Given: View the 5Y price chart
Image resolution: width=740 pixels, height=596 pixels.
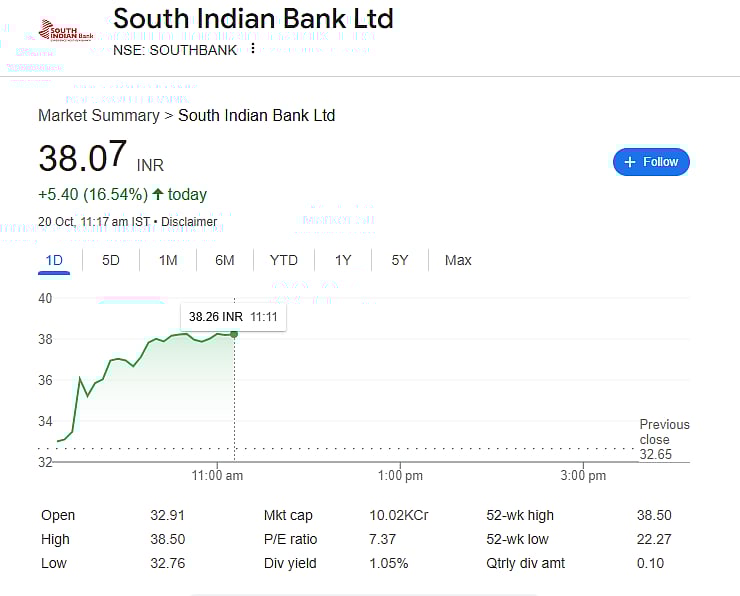Looking at the screenshot, I should click(400, 260).
